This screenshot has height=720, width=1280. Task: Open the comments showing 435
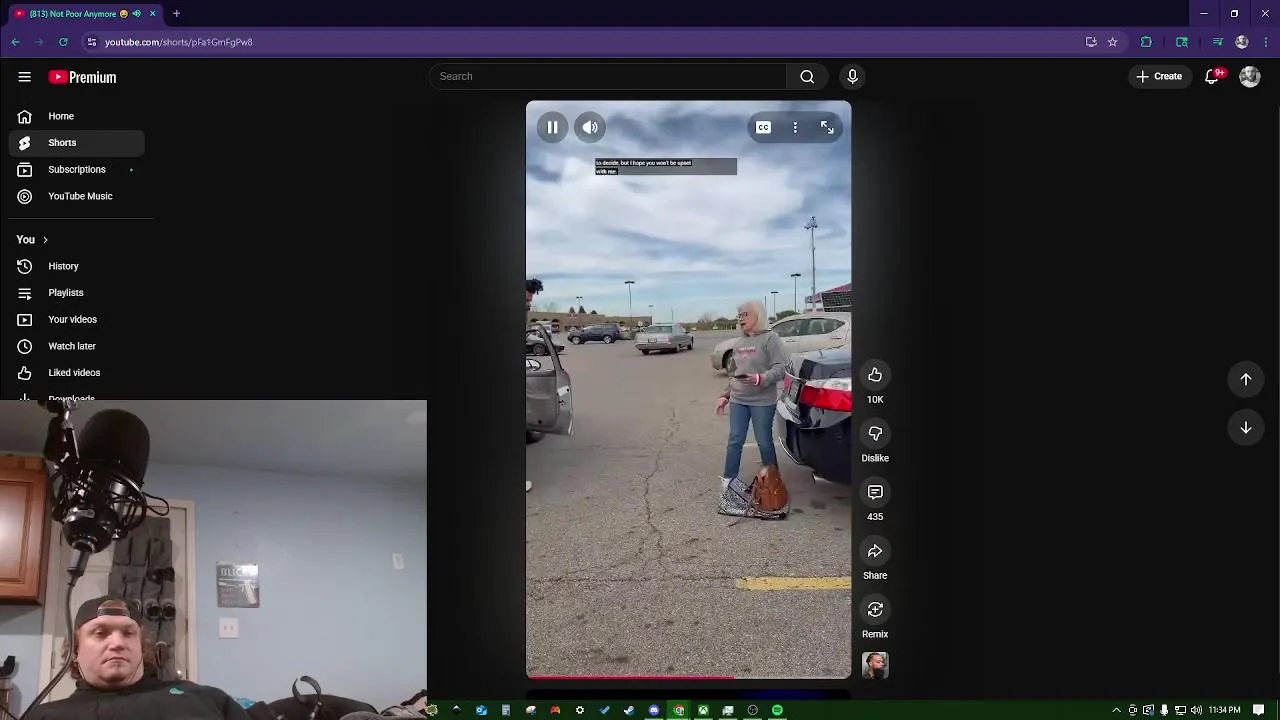click(x=875, y=492)
